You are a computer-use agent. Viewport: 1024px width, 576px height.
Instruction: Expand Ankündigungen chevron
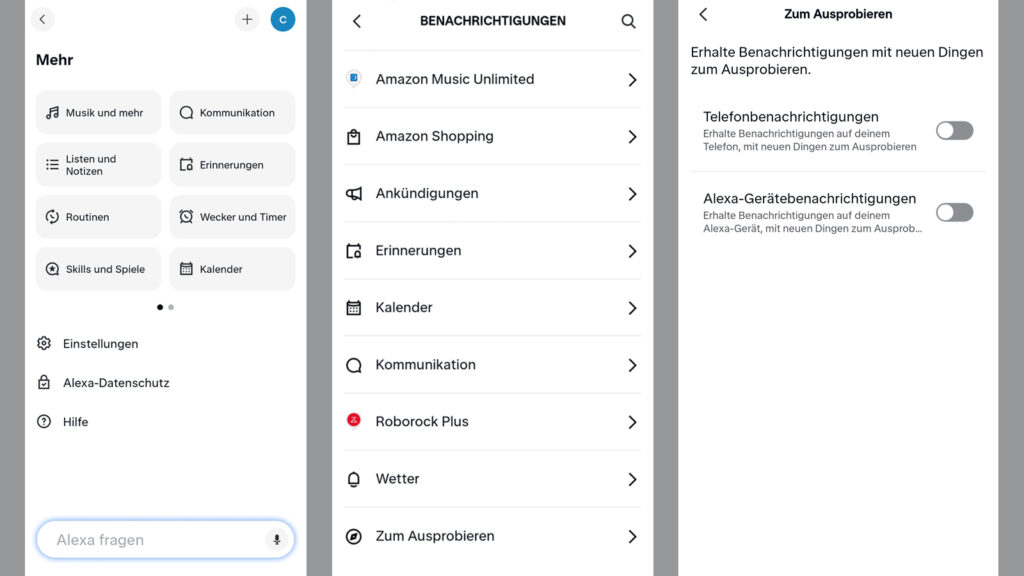coord(632,194)
